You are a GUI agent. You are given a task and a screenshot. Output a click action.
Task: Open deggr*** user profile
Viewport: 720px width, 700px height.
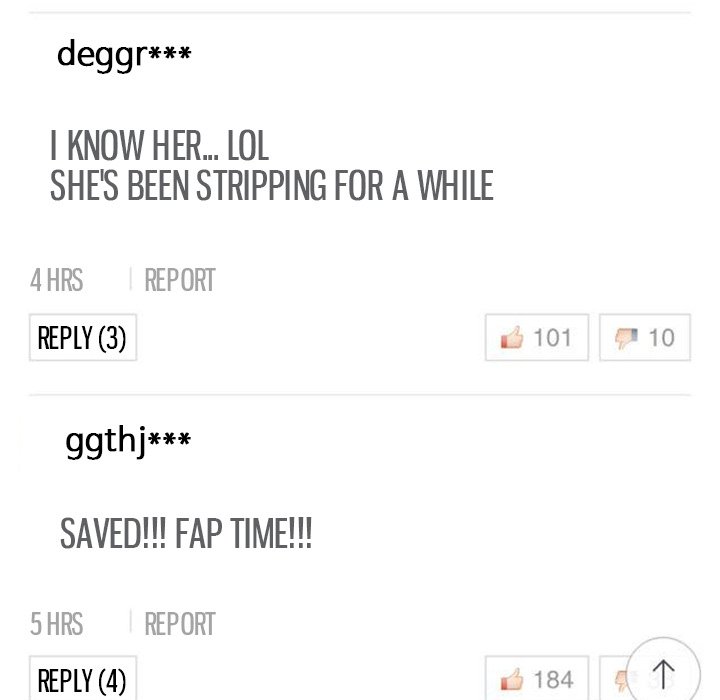tap(124, 54)
